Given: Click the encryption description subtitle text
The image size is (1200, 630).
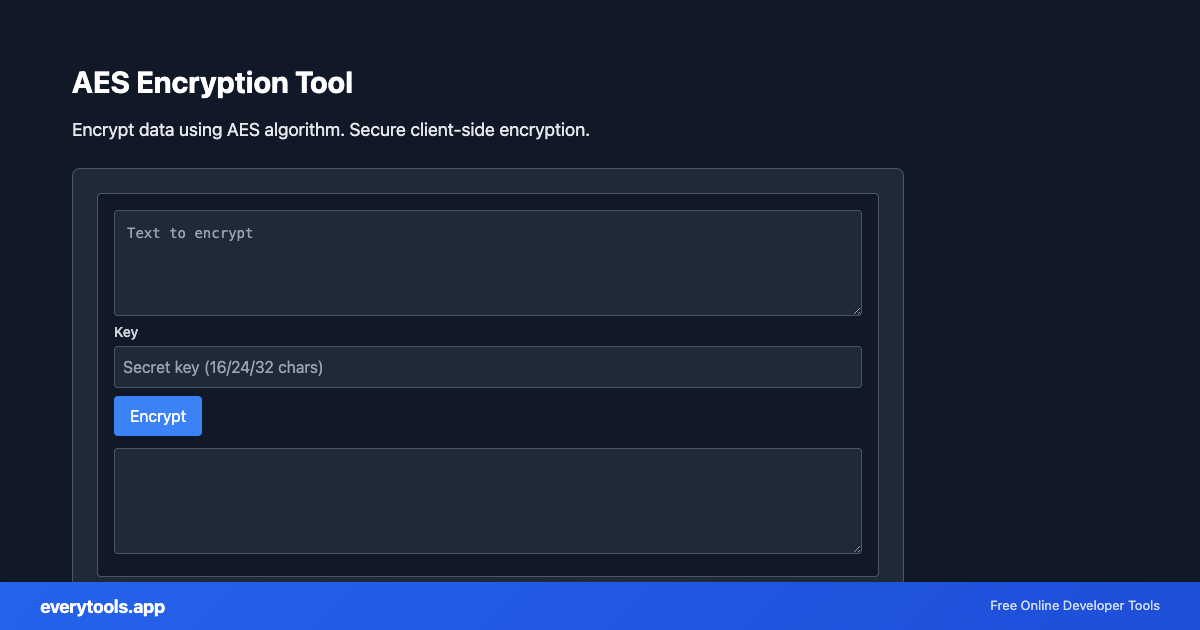Looking at the screenshot, I should click(x=330, y=129).
